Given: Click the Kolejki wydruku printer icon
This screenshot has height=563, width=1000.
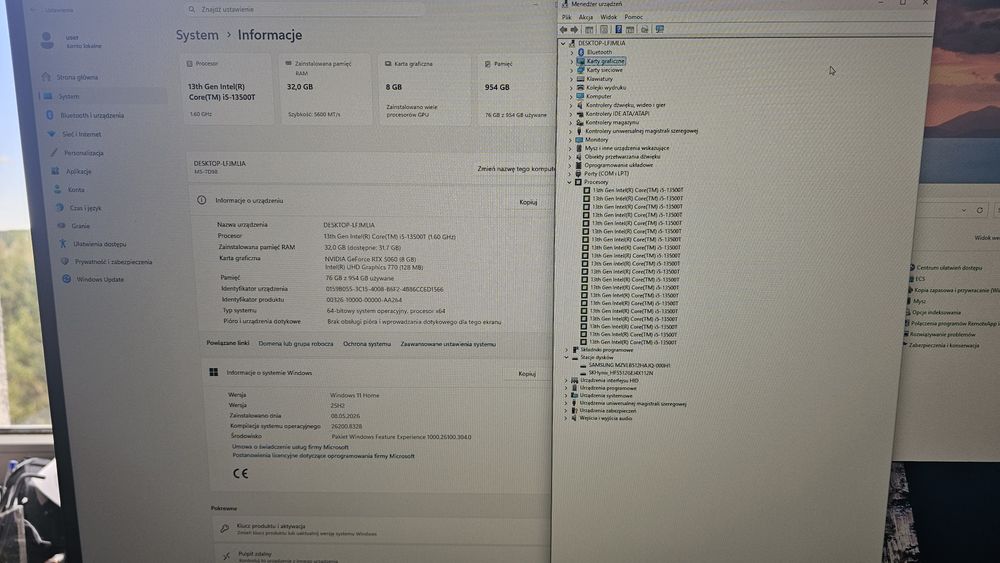Looking at the screenshot, I should pos(580,87).
